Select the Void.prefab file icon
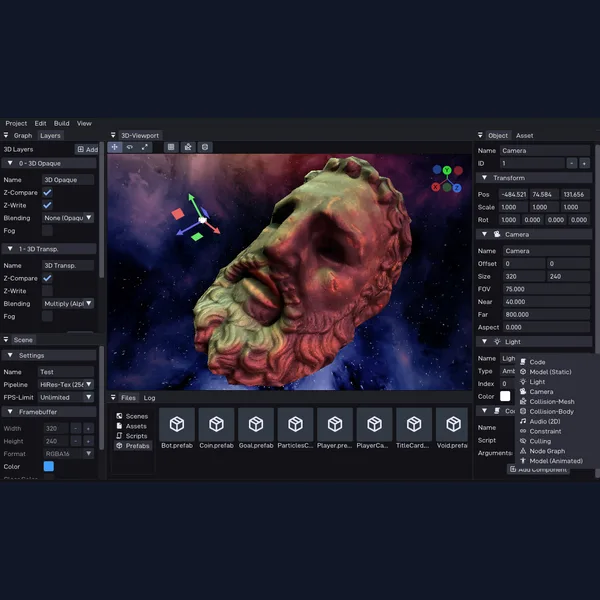 [453, 424]
